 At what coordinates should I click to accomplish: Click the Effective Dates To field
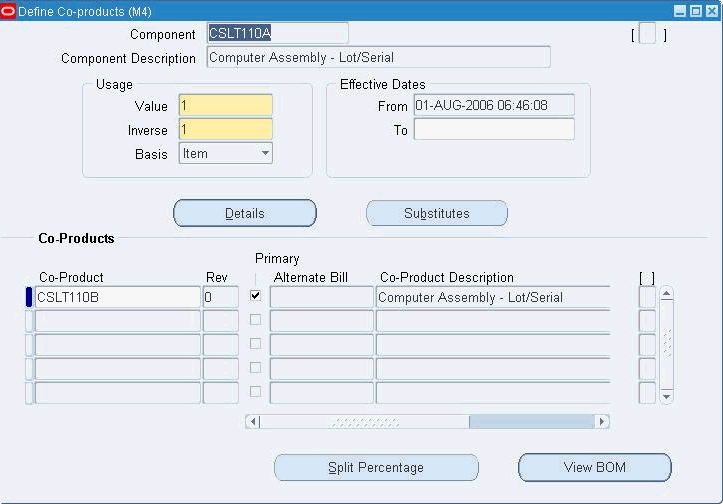point(494,129)
